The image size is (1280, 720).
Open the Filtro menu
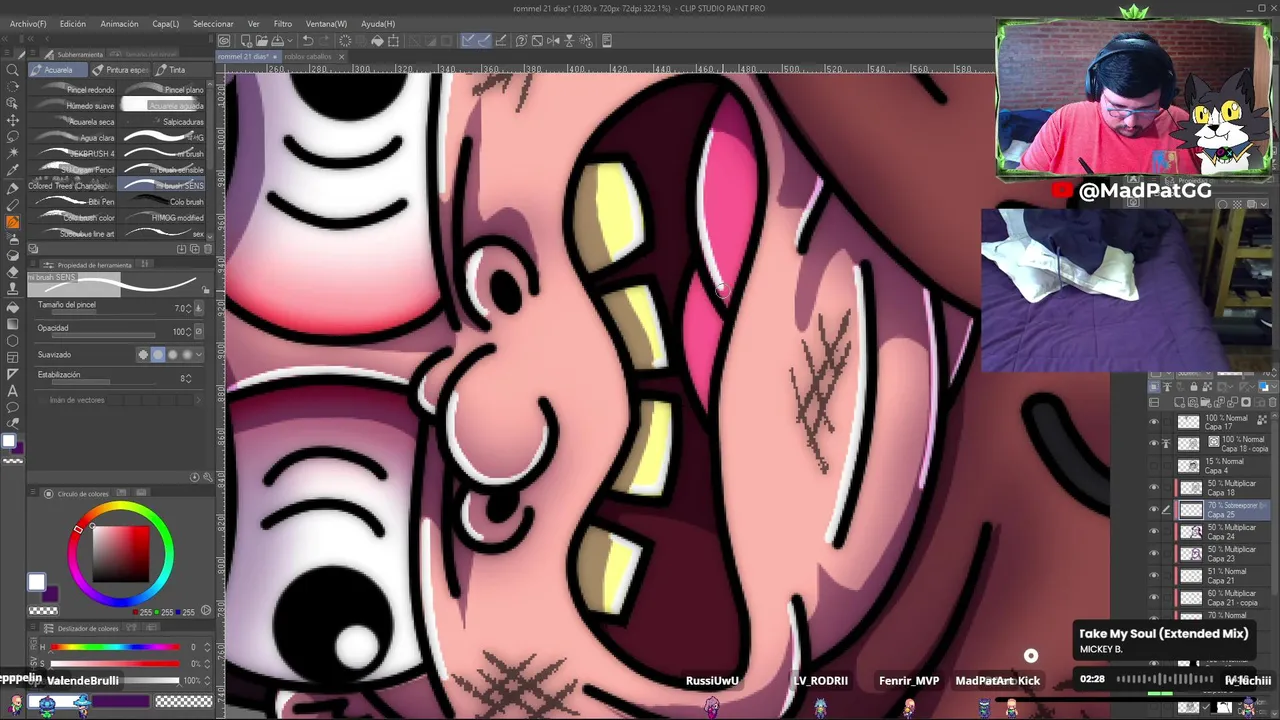click(283, 23)
